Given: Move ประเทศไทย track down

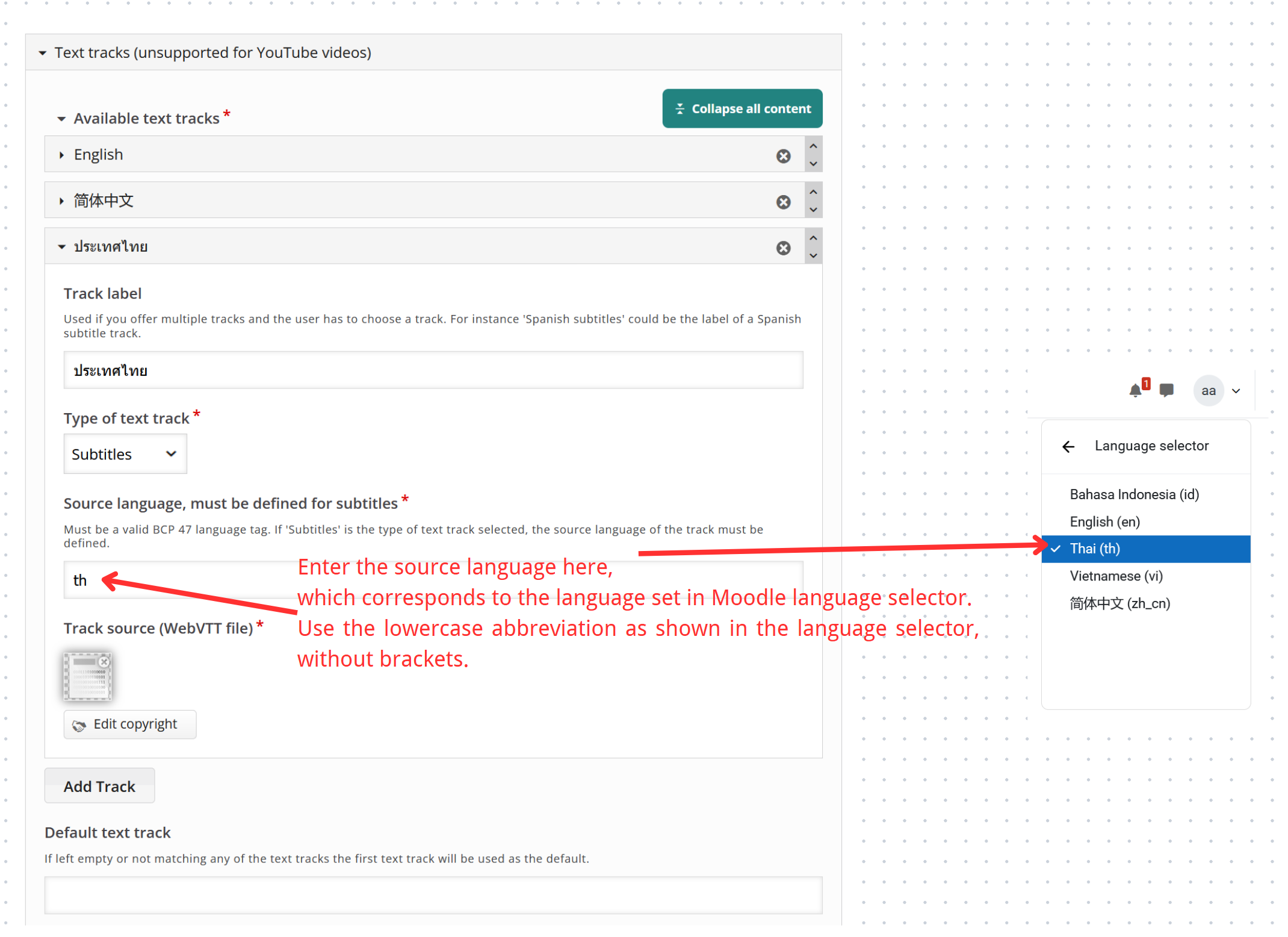Looking at the screenshot, I should [813, 255].
